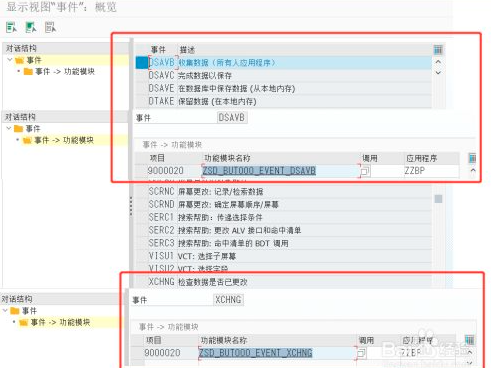Open table settings icon beside 应用程序 column header

(x=472, y=158)
